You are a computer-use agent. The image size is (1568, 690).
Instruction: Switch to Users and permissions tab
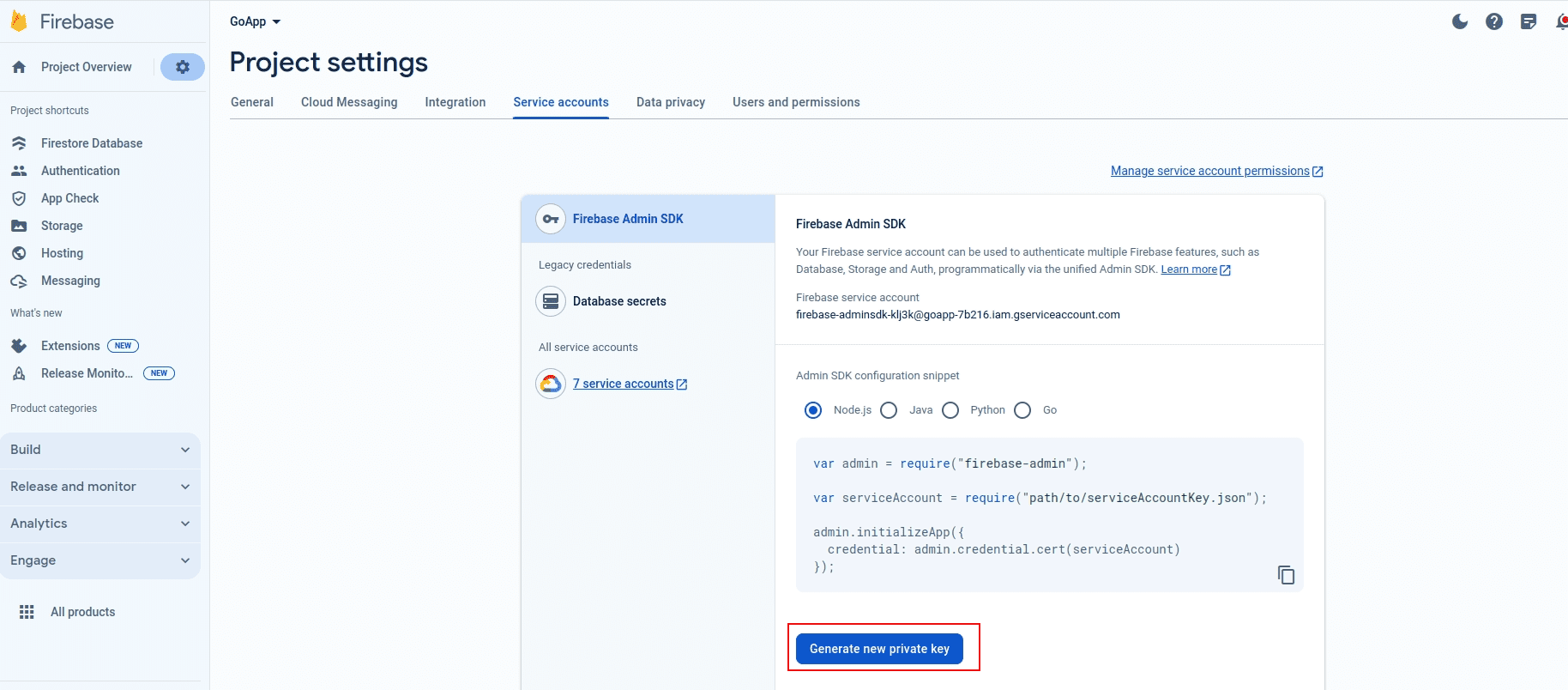[x=796, y=102]
